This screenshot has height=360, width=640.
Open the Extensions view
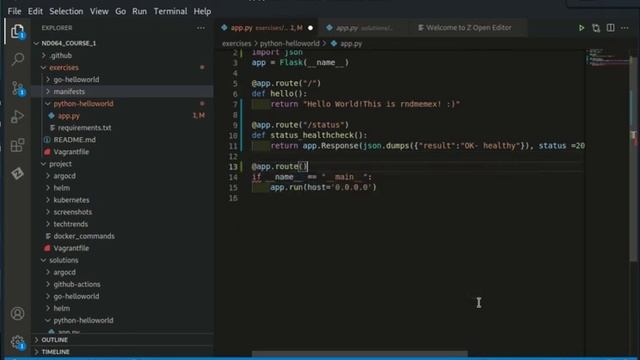[x=17, y=145]
